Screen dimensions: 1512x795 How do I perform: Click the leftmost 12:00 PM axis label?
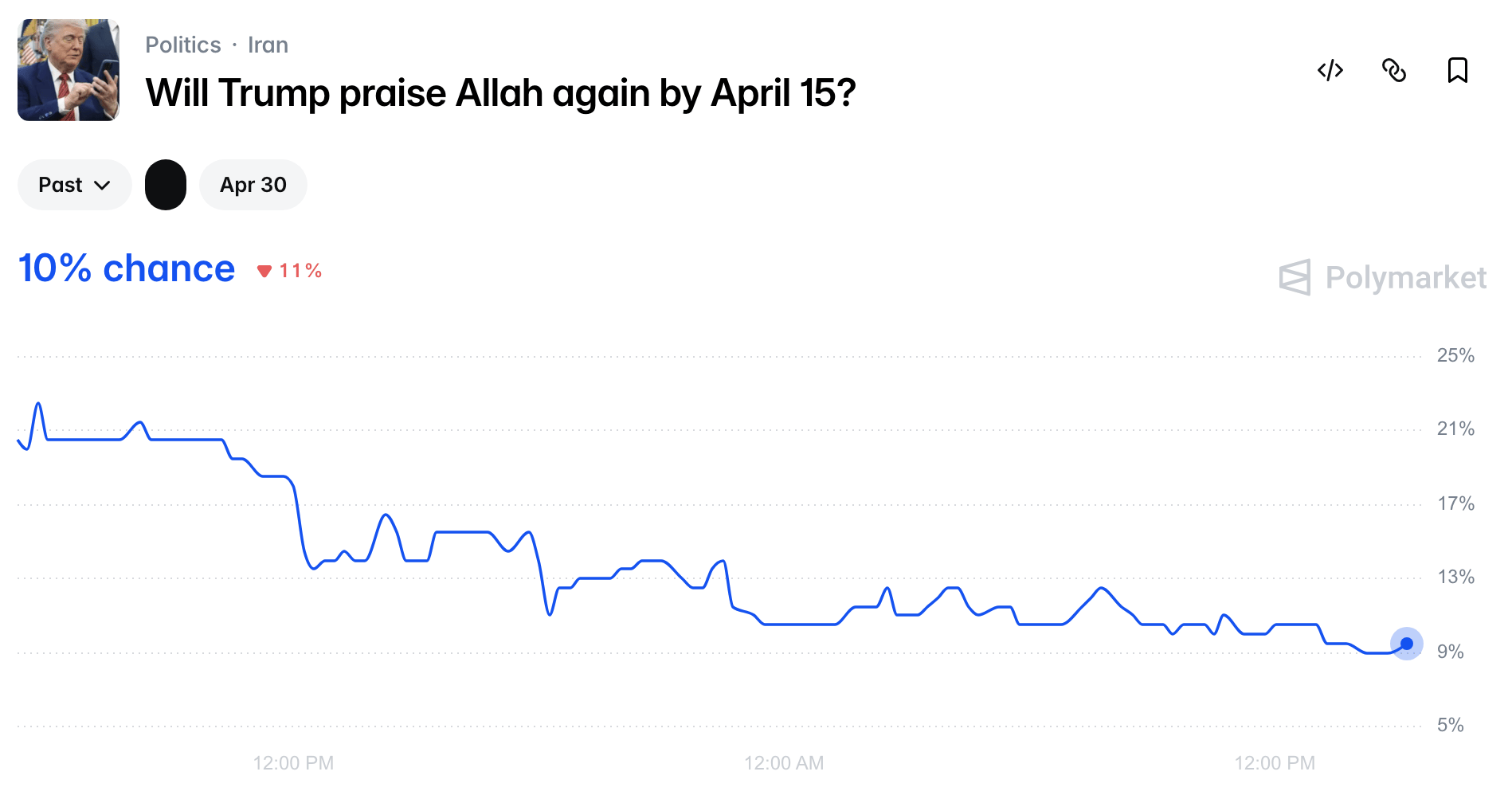pos(293,763)
